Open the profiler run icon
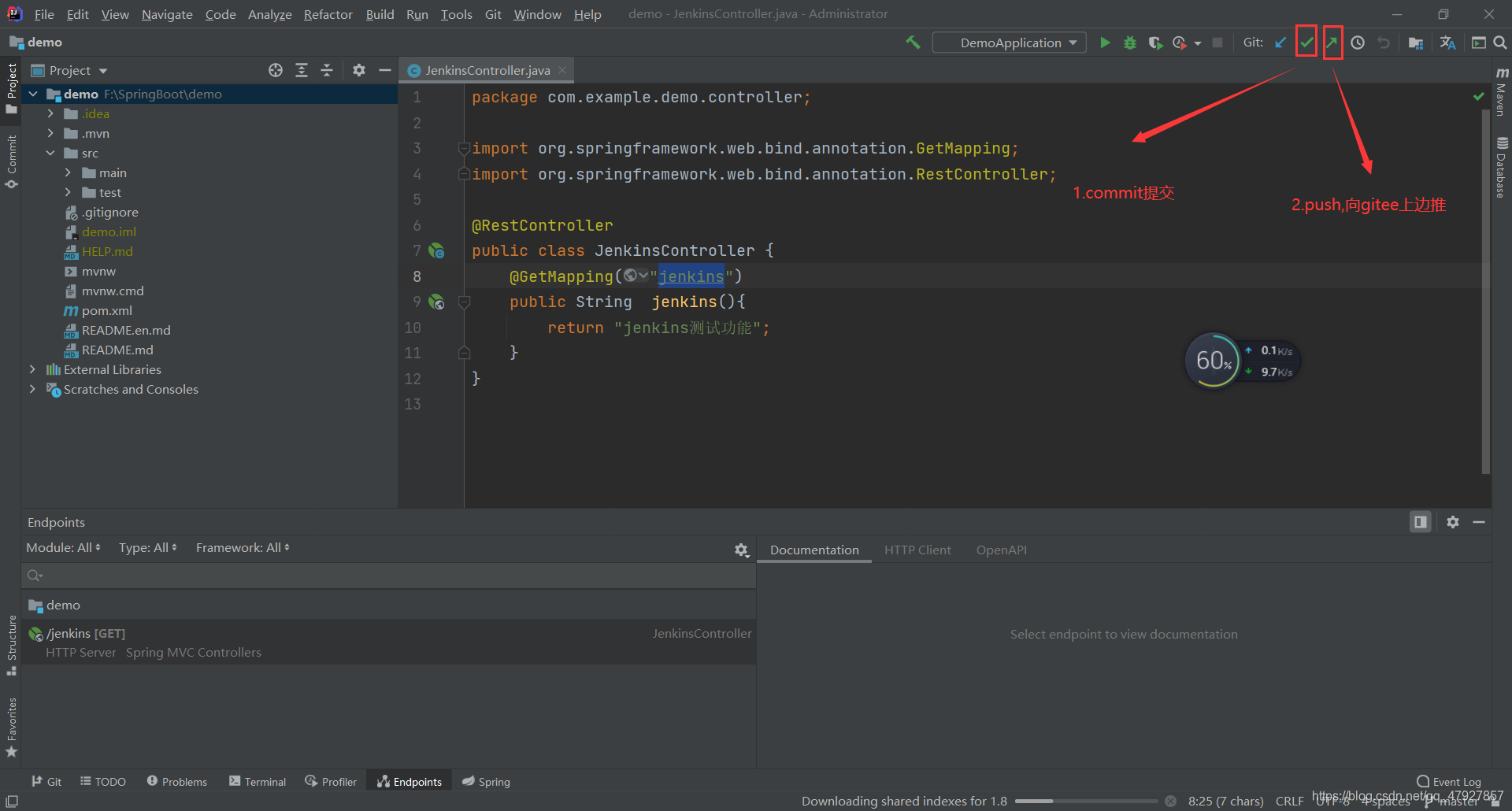This screenshot has width=1512, height=811. tap(1180, 43)
